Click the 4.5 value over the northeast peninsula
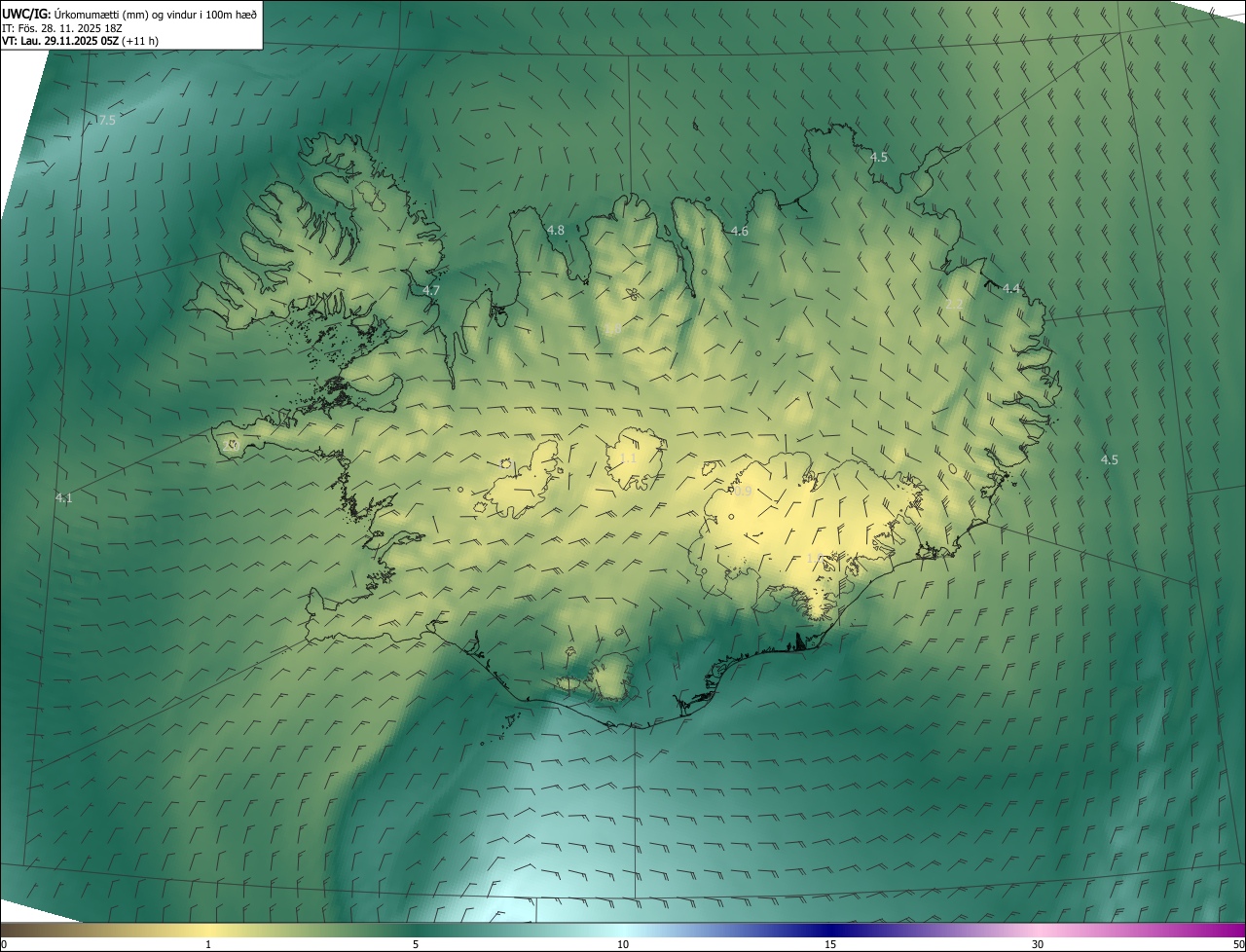The image size is (1246, 952). 879,157
